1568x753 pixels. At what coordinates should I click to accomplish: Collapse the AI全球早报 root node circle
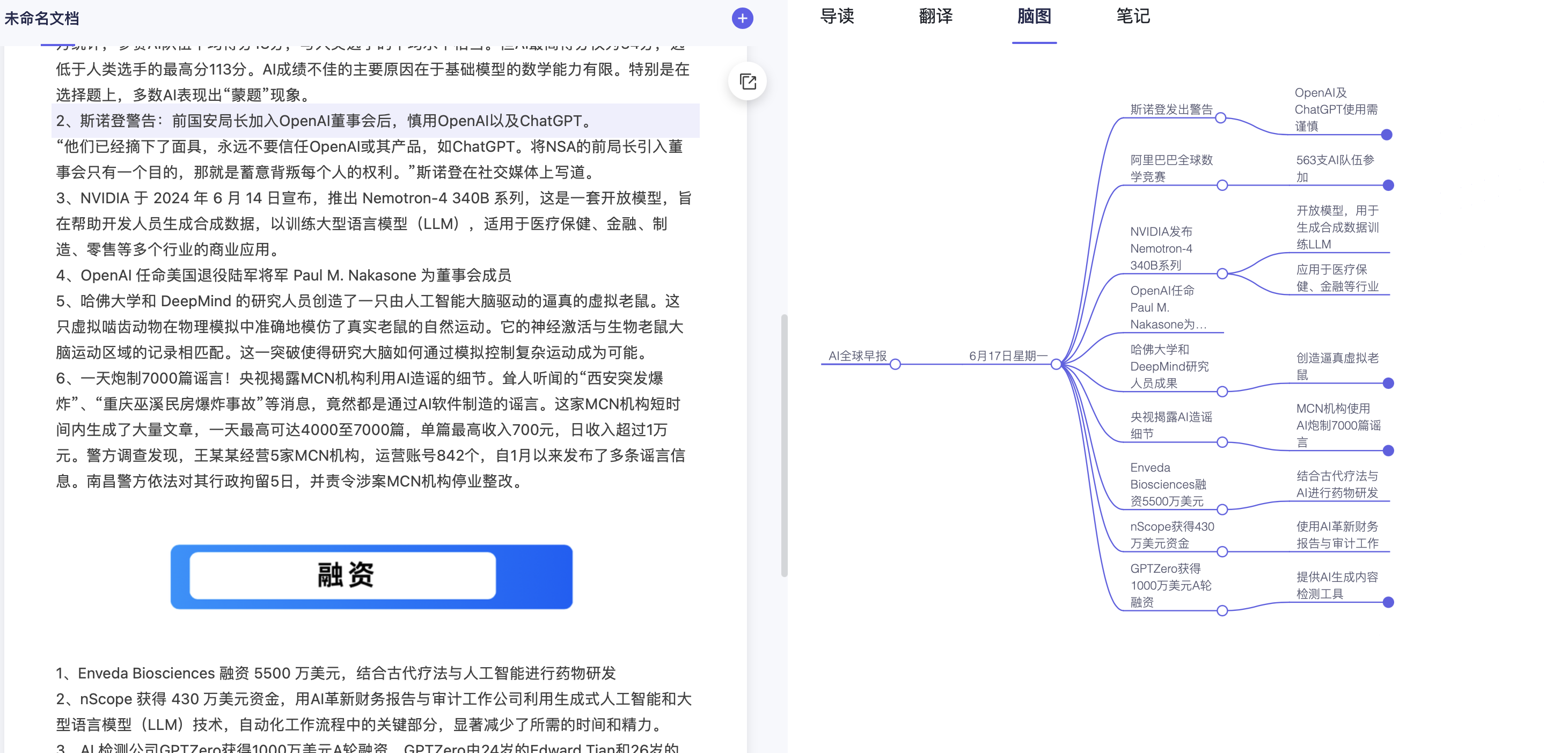(895, 364)
